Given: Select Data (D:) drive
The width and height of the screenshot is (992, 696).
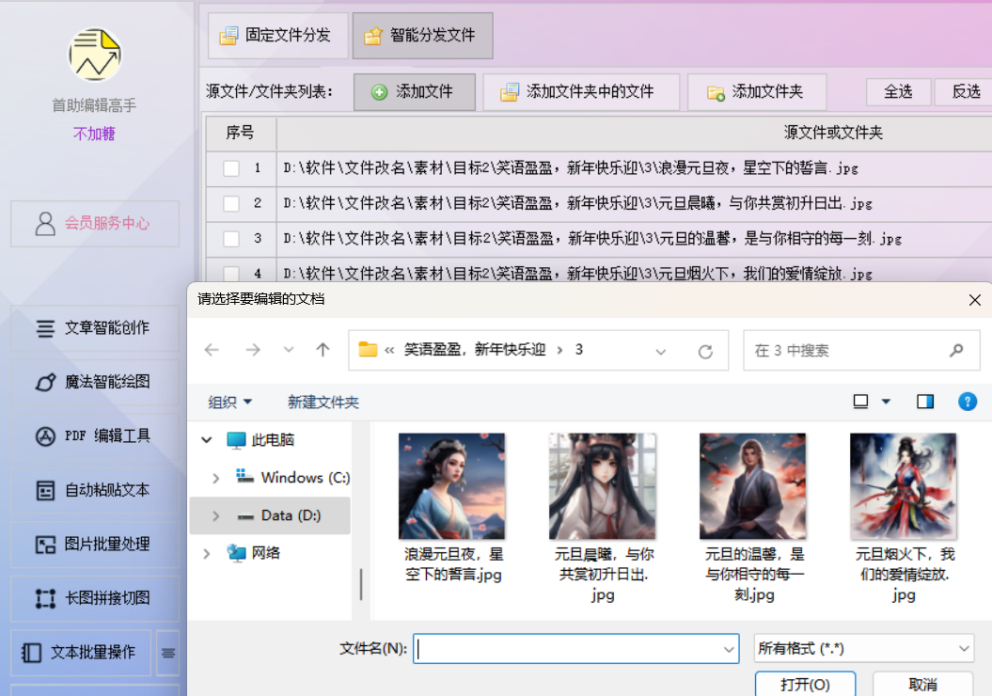Looking at the screenshot, I should (279, 516).
